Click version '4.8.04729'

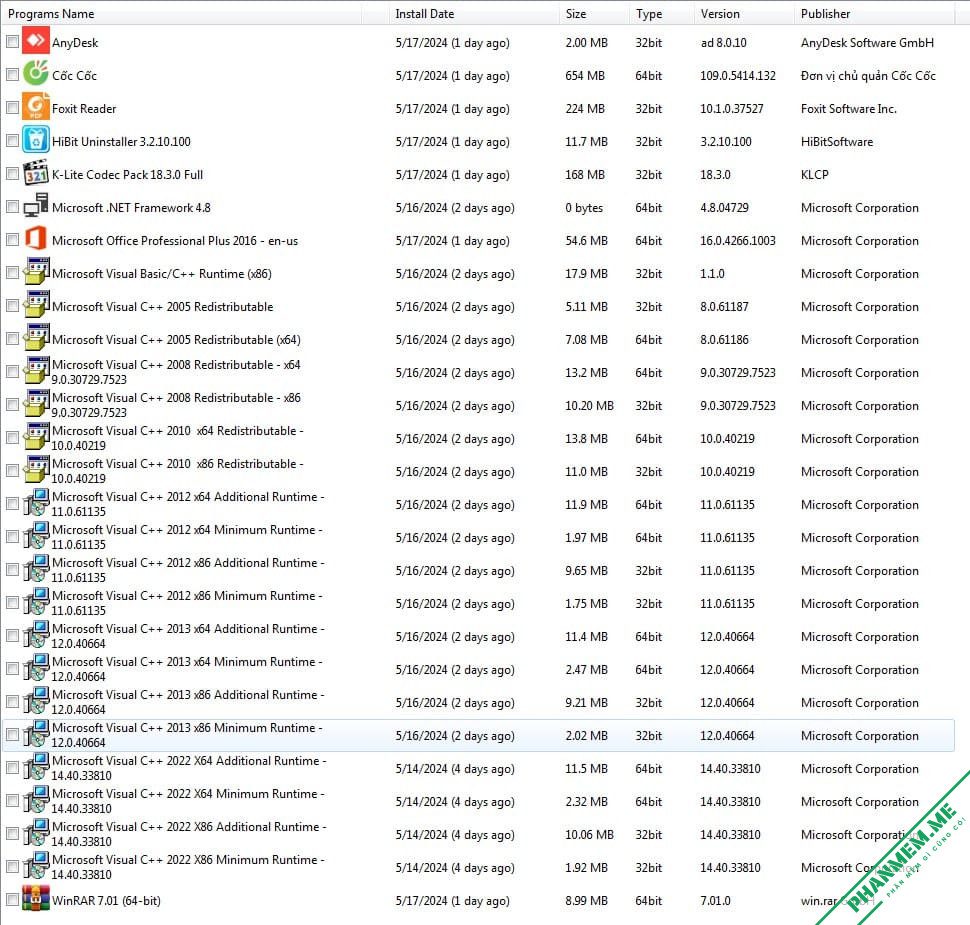click(724, 208)
